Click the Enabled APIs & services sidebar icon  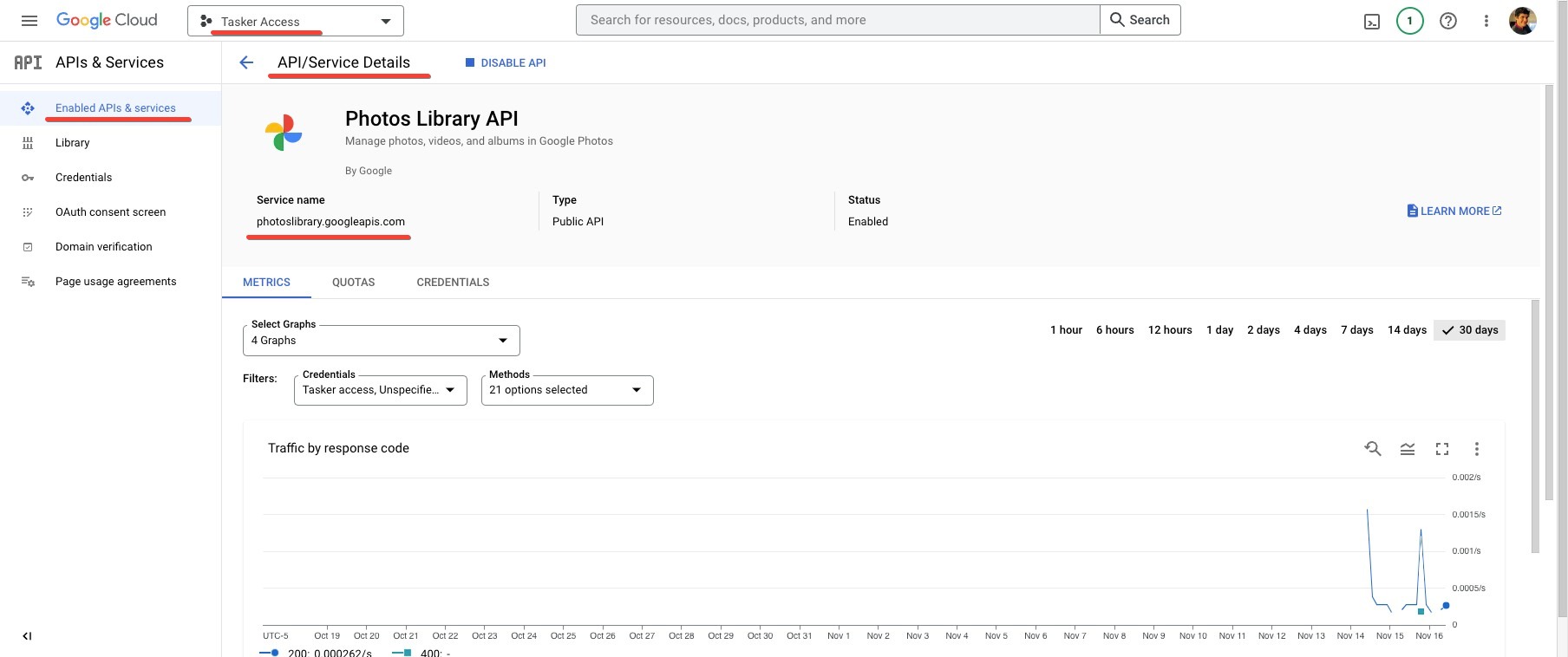(28, 108)
